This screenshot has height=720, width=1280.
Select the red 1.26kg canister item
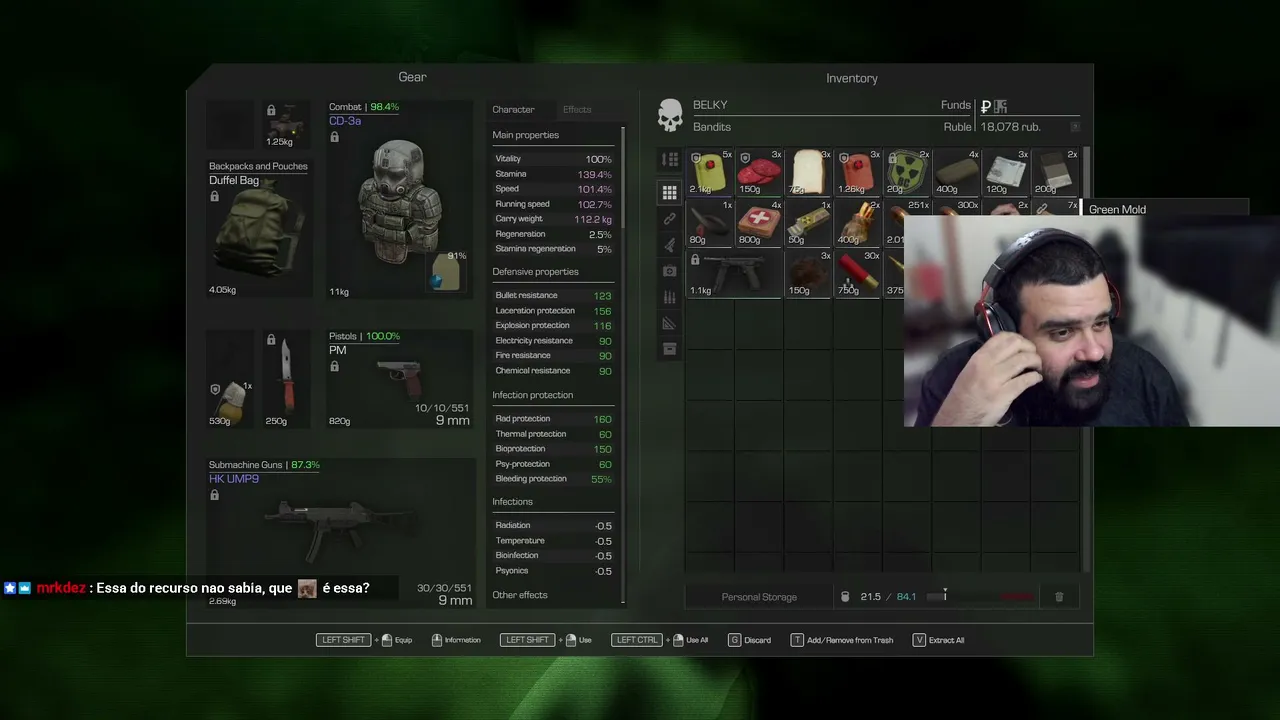857,172
